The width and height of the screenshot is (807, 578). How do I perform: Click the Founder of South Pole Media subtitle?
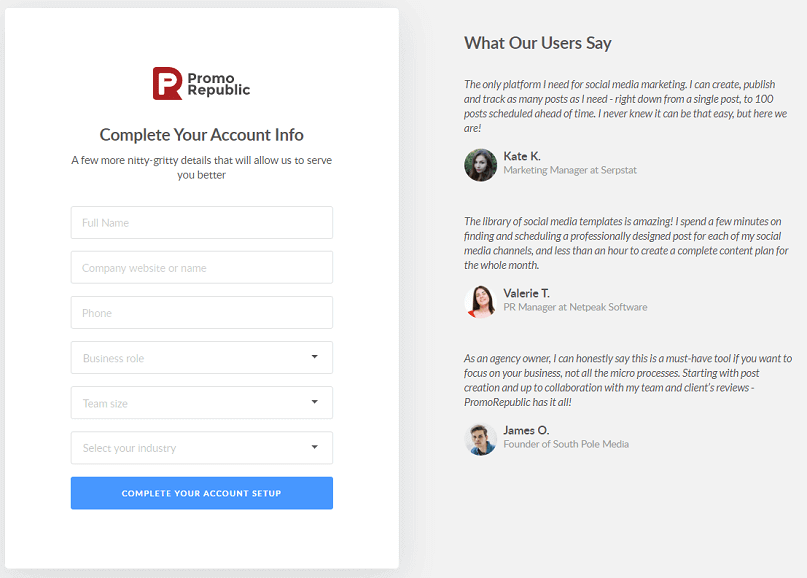(x=565, y=444)
